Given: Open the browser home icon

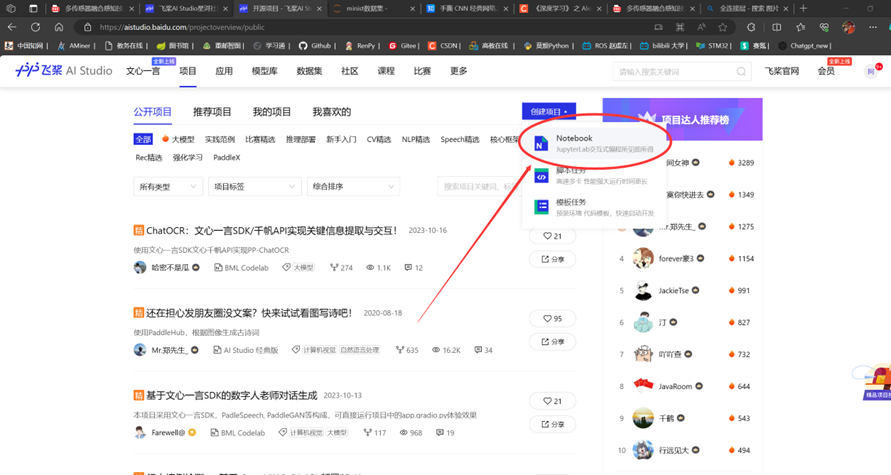Looking at the screenshot, I should pyautogui.click(x=59, y=27).
